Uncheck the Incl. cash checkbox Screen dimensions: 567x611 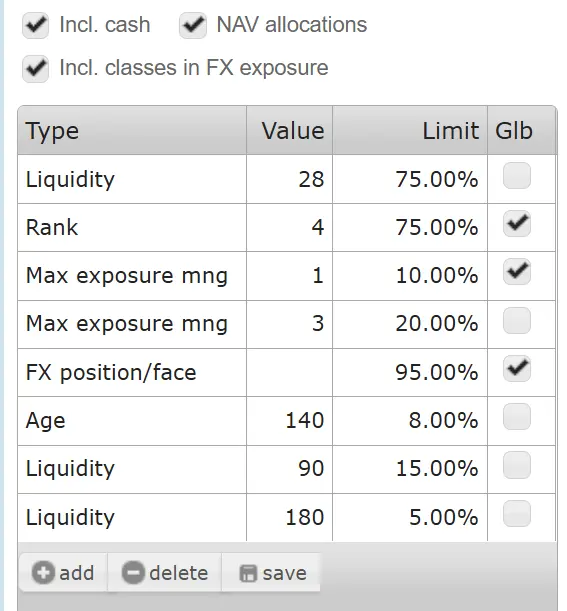(x=35, y=25)
